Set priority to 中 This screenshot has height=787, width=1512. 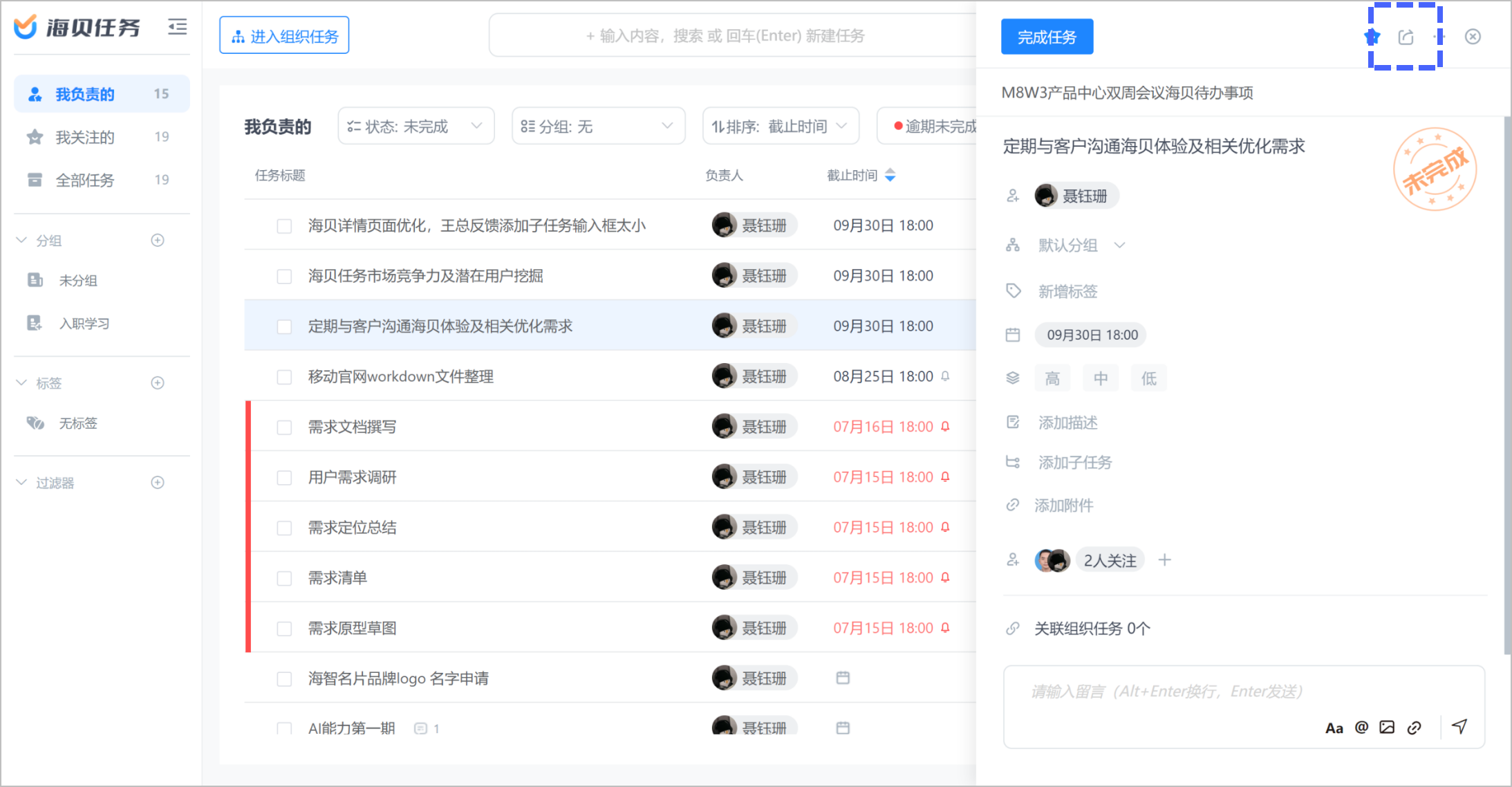(1101, 378)
